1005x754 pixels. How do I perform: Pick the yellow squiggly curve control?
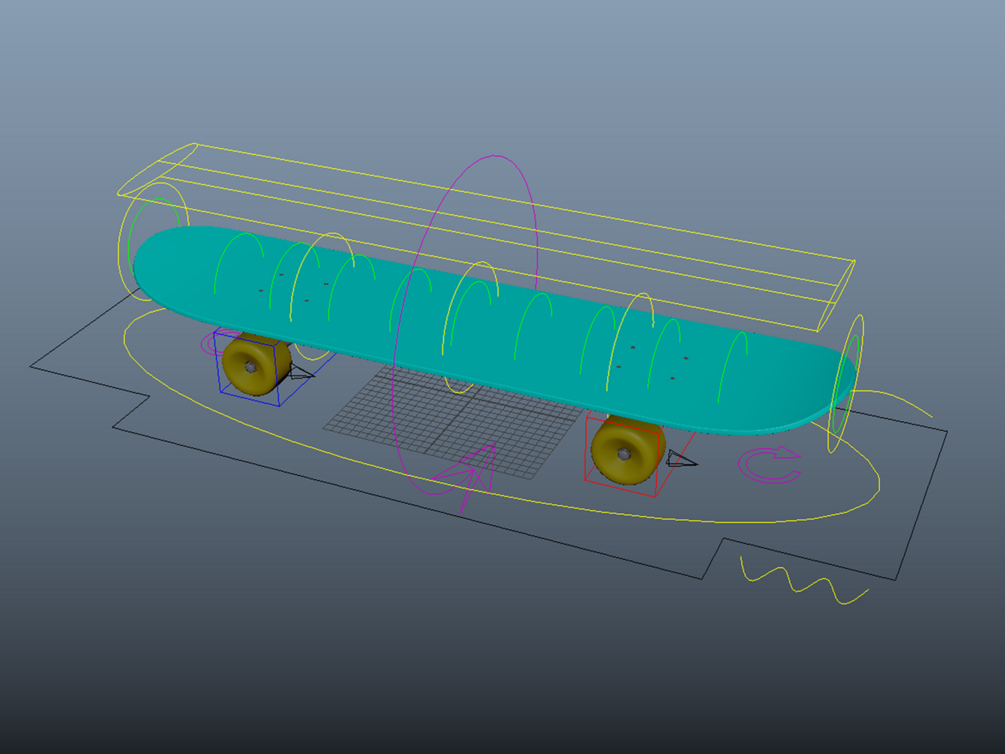(x=804, y=581)
